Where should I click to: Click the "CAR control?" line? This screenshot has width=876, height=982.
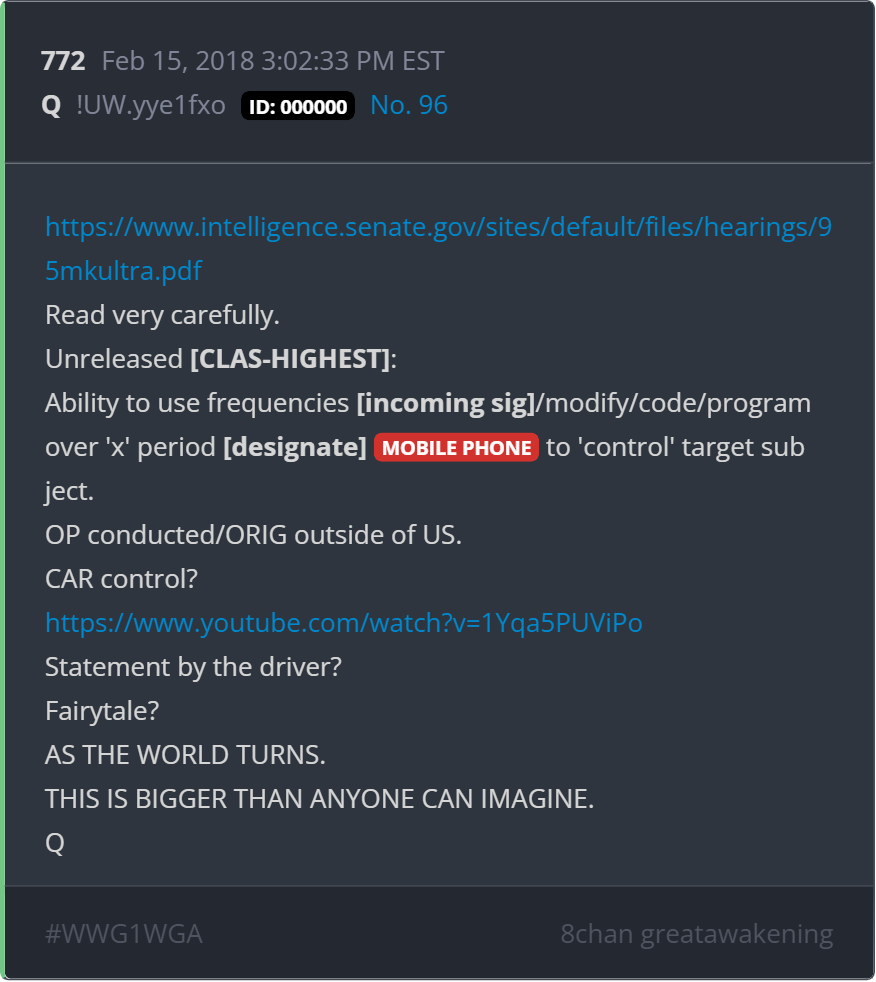coord(121,579)
